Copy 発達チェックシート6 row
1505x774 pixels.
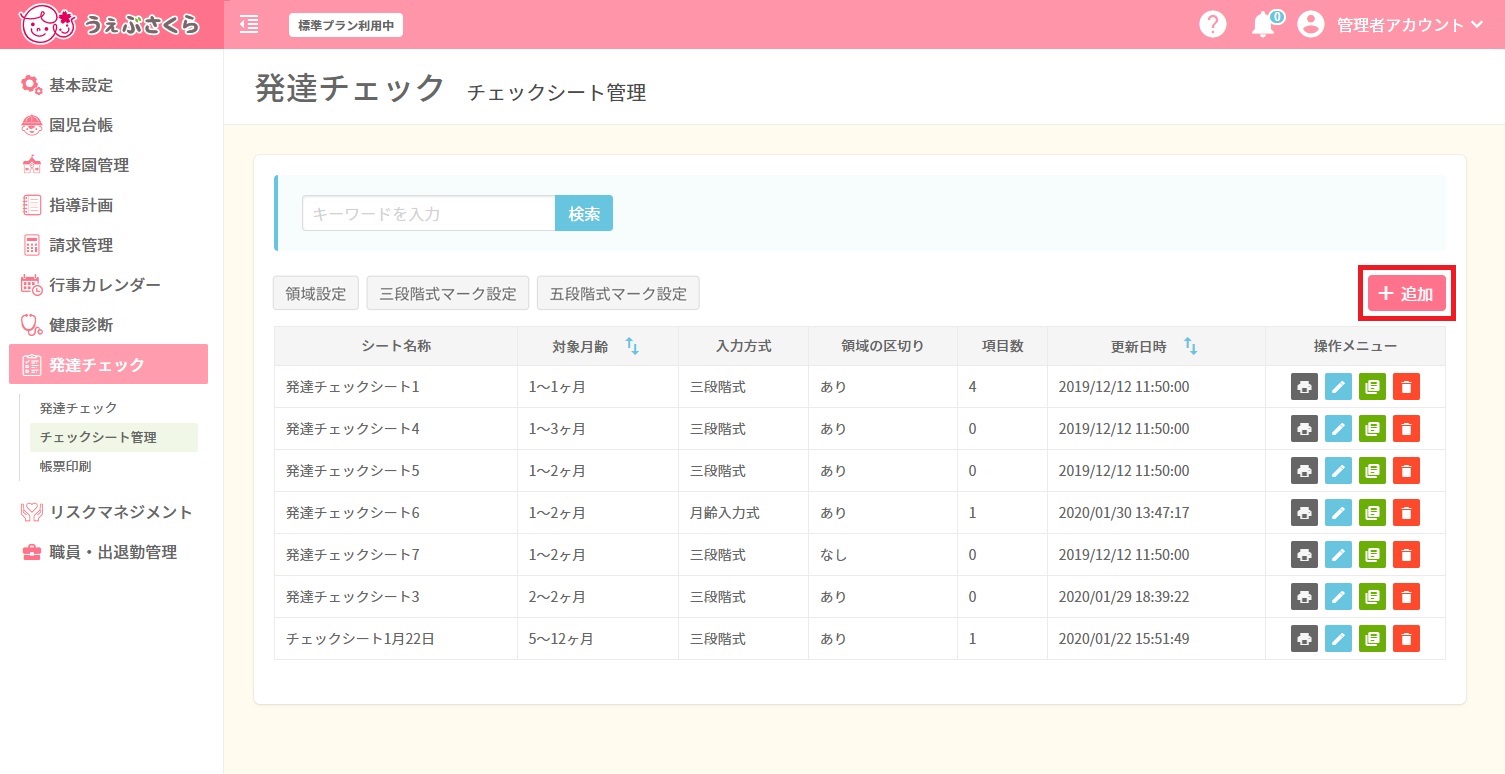pyautogui.click(x=1372, y=513)
